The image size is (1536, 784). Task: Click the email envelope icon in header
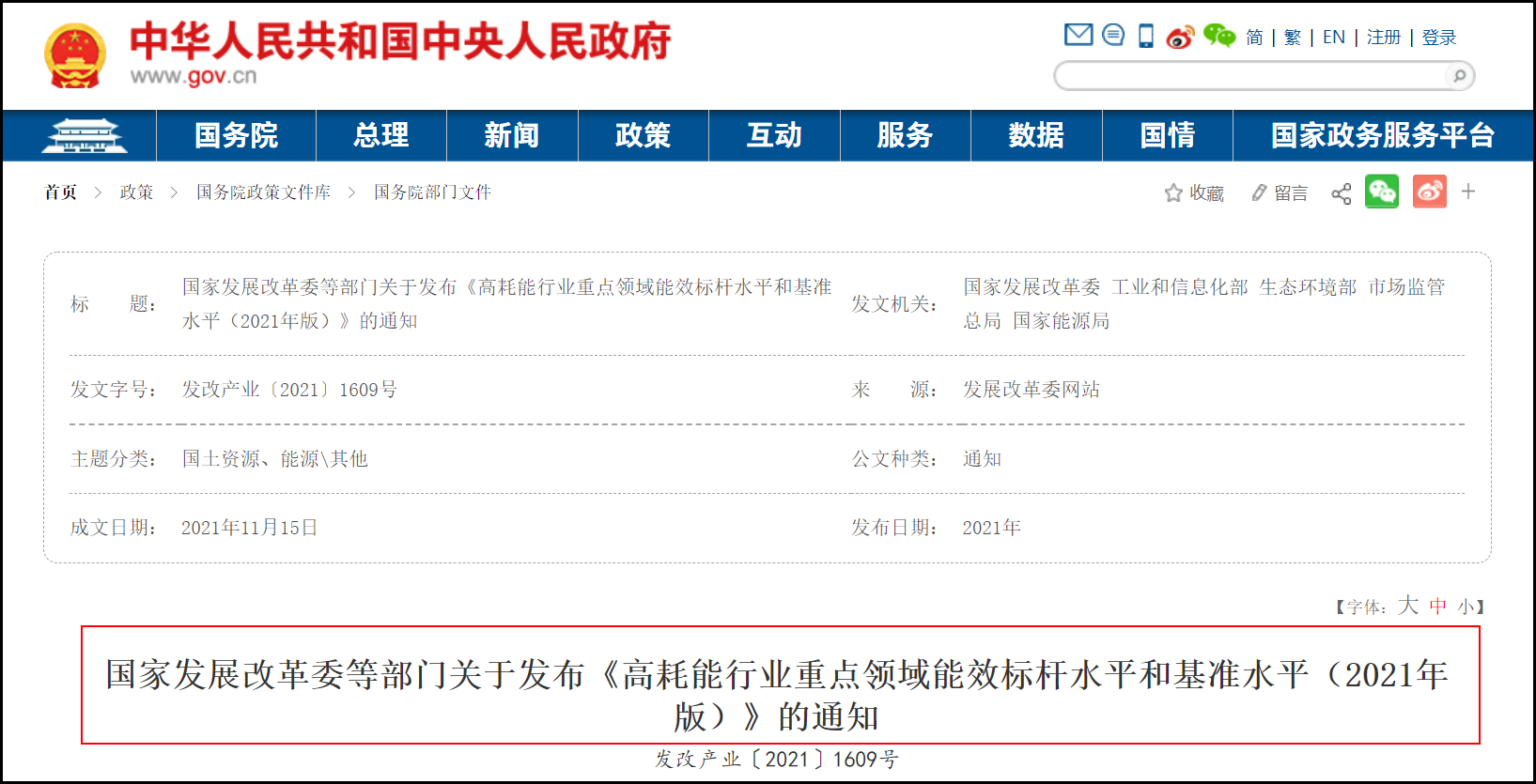pyautogui.click(x=1078, y=36)
